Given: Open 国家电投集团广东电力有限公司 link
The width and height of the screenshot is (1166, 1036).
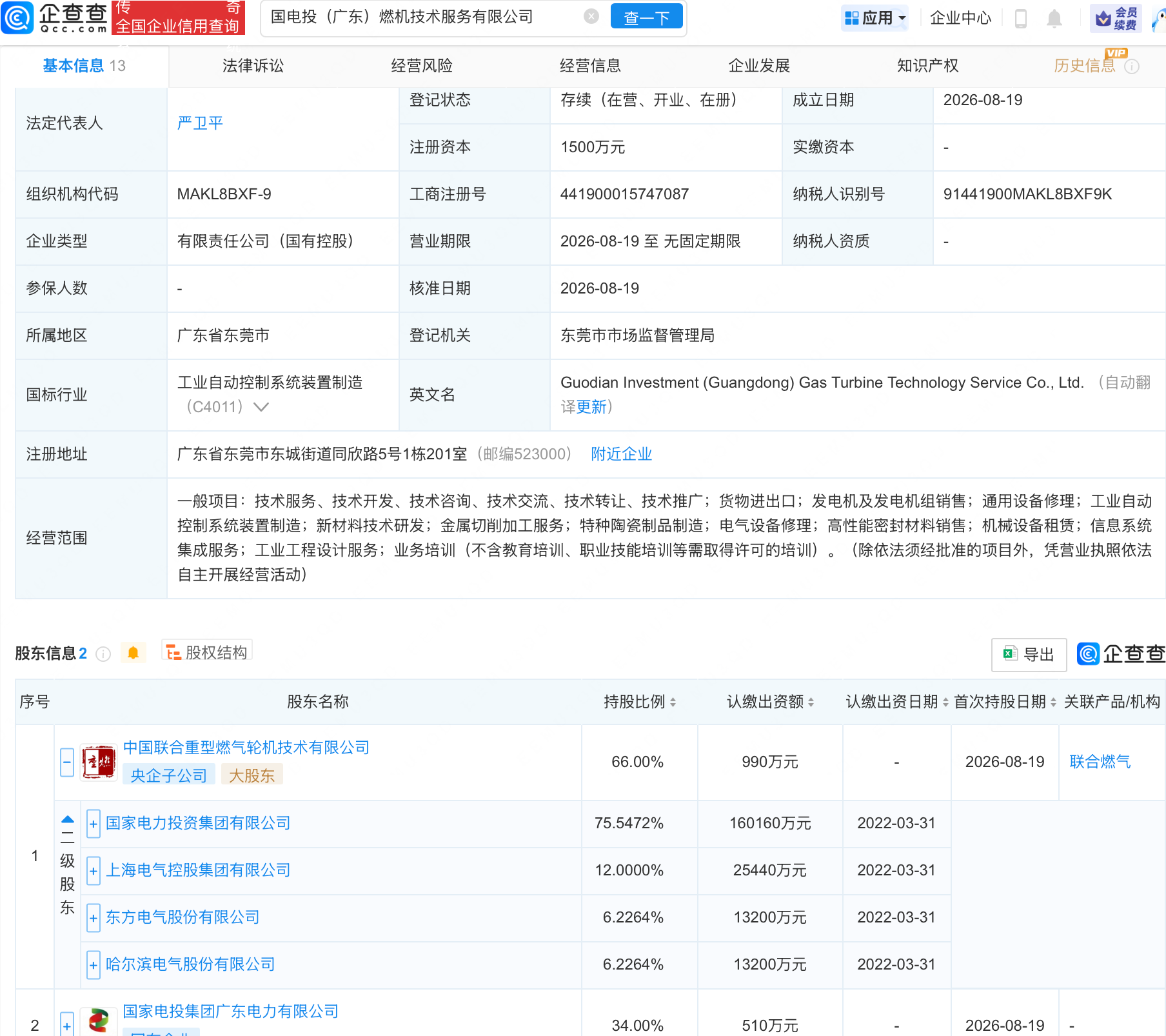Looking at the screenshot, I should tap(231, 1011).
